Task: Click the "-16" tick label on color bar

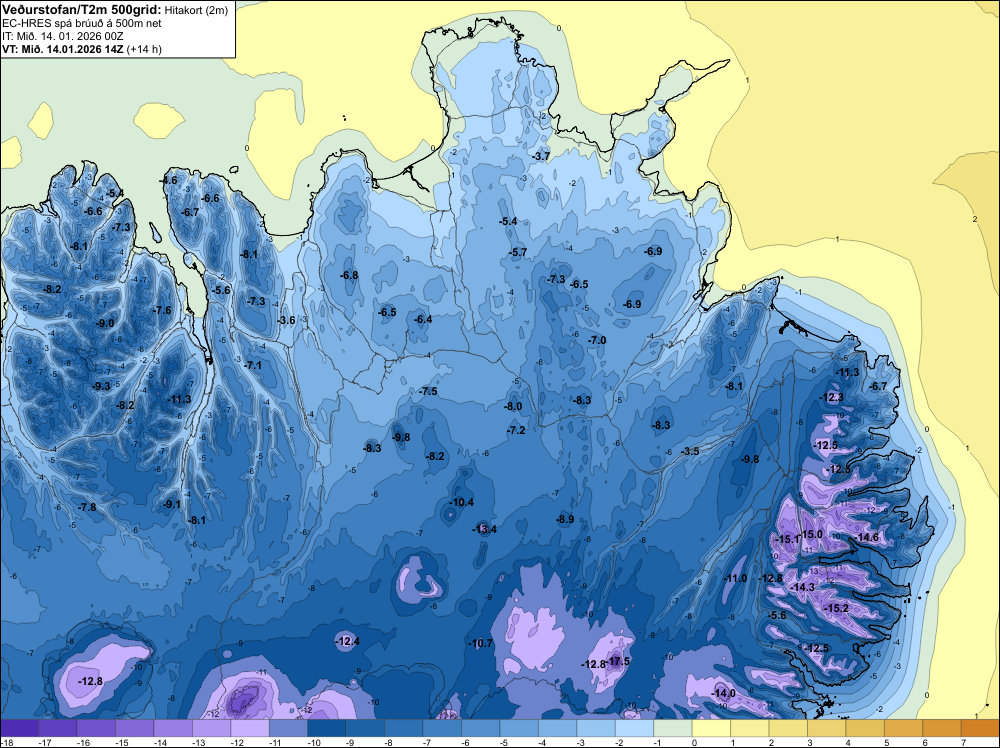Action: 84,742
